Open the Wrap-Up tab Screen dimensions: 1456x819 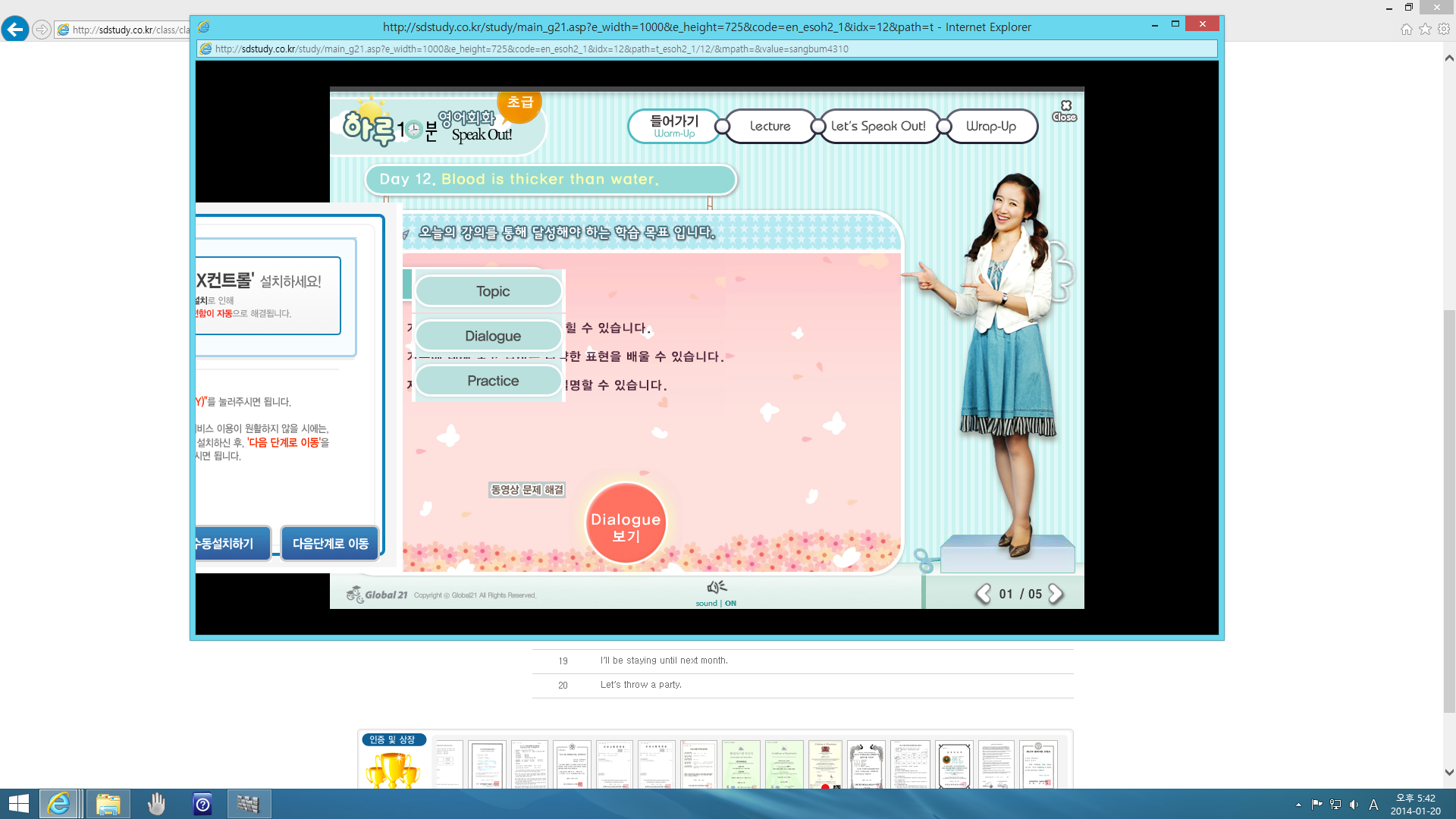tap(990, 126)
